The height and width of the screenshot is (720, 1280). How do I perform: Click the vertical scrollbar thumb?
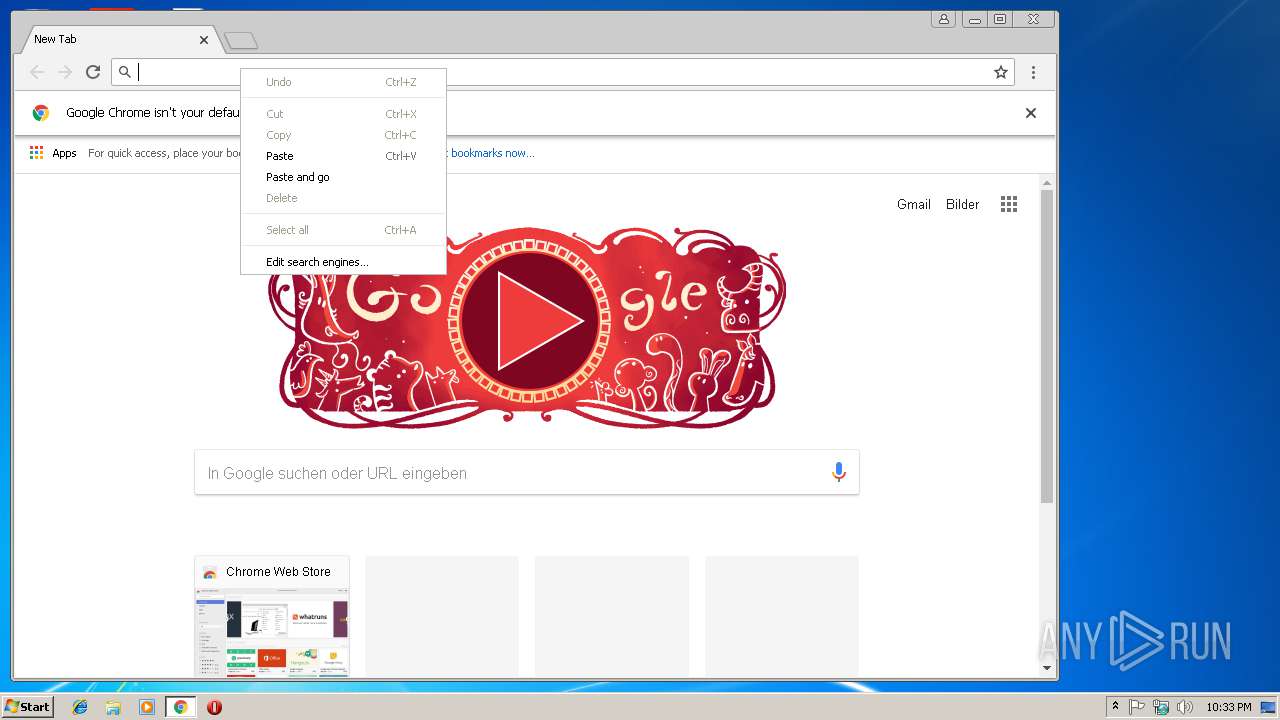pos(1047,346)
